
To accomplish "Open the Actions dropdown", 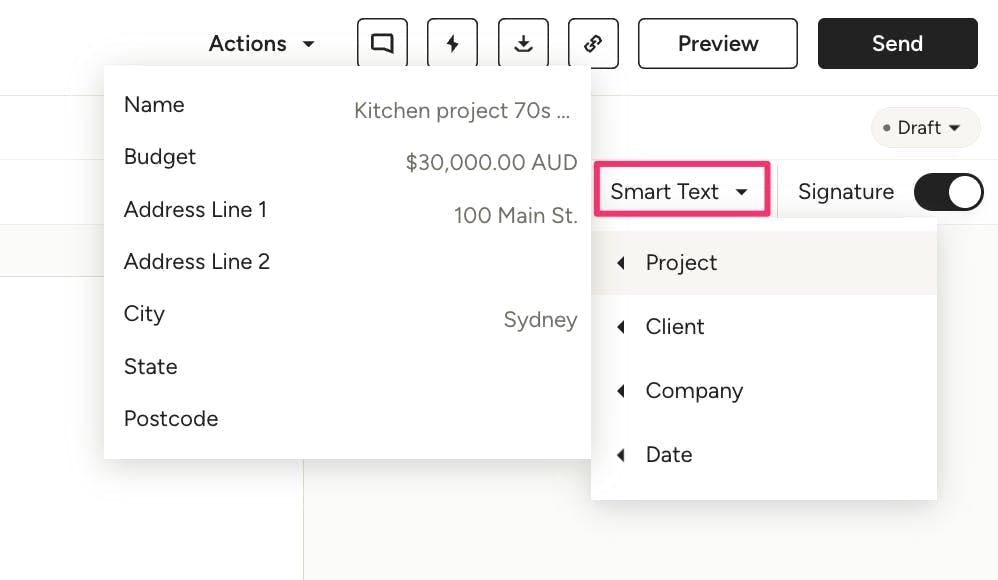I will [x=262, y=43].
